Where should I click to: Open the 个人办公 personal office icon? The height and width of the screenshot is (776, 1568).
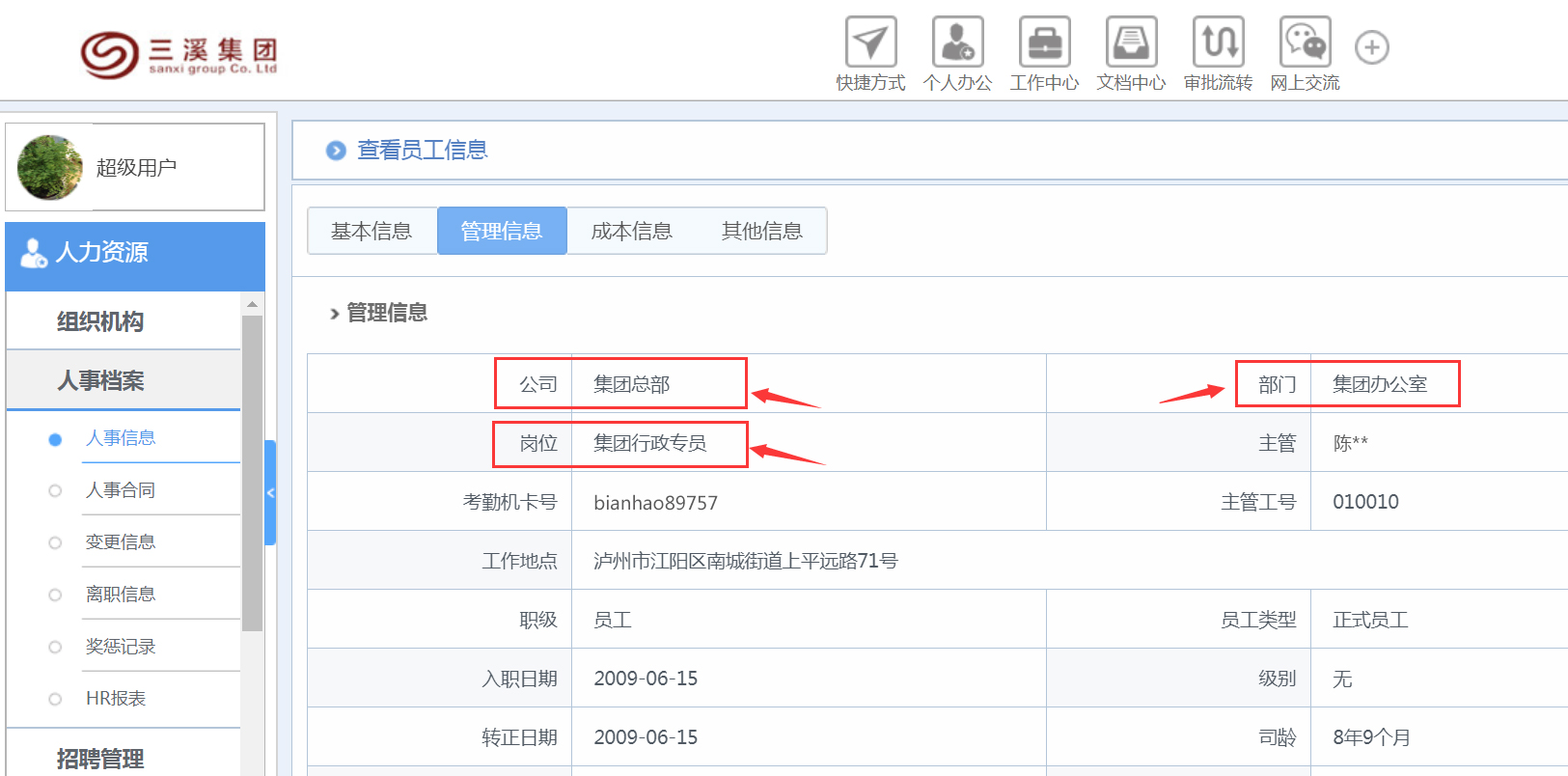957,42
